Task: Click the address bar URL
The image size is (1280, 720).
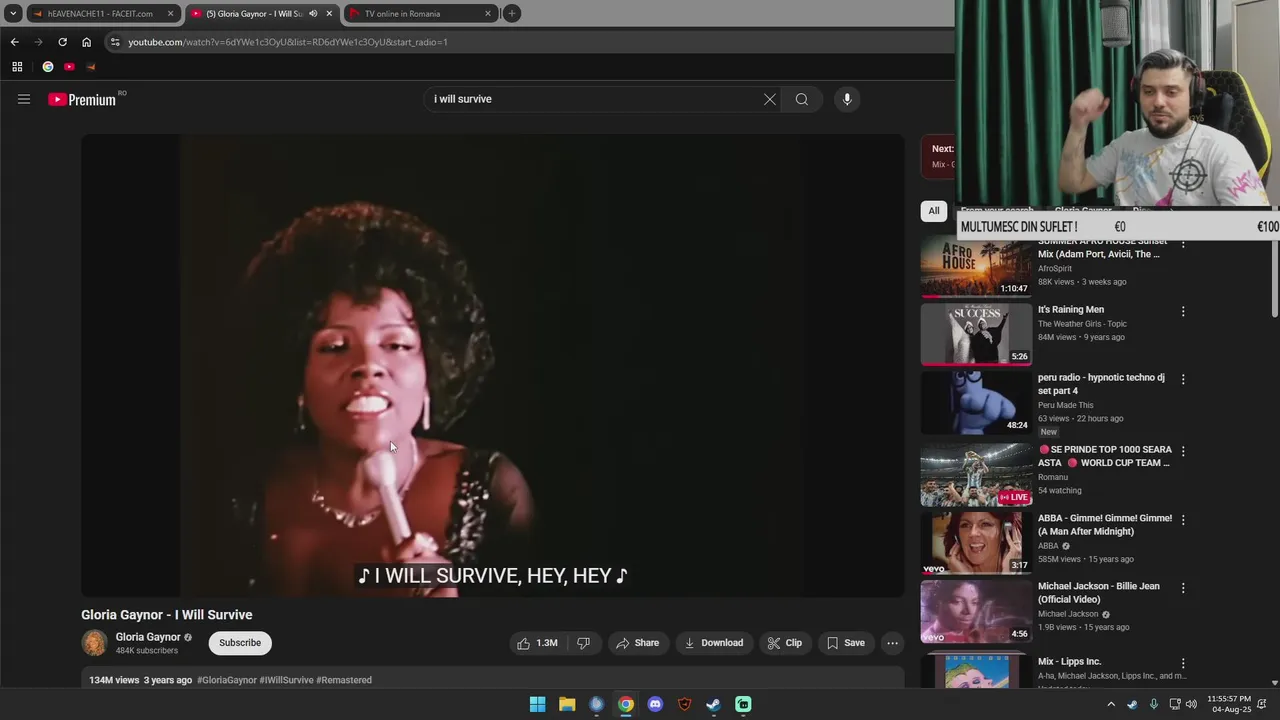Action: [288, 42]
